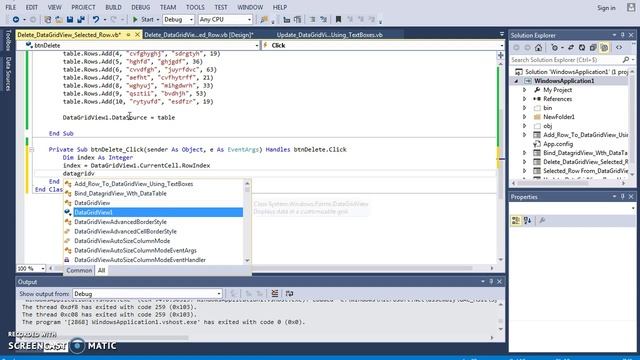Viewport: 640px width, 360px height.
Task: Click the IntelliSense list scroll down arrow
Action: coord(247,260)
